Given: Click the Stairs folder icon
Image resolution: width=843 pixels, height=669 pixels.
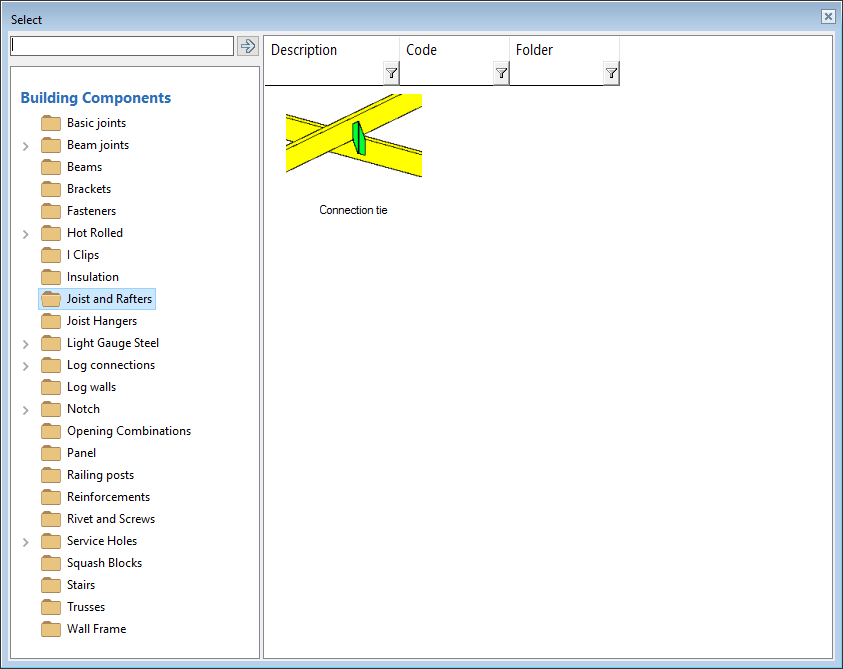Looking at the screenshot, I should tap(51, 585).
